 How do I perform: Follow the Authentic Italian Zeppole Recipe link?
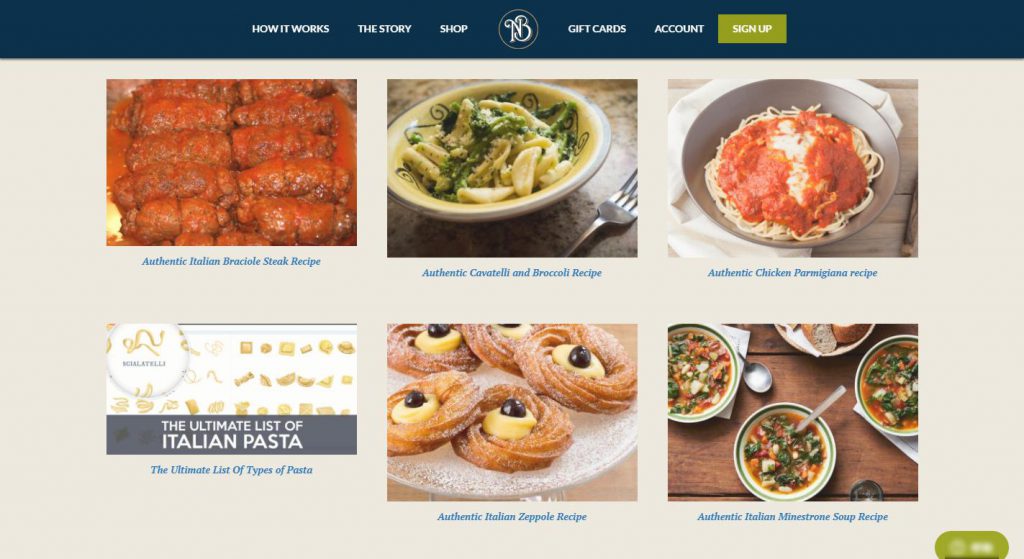(512, 517)
